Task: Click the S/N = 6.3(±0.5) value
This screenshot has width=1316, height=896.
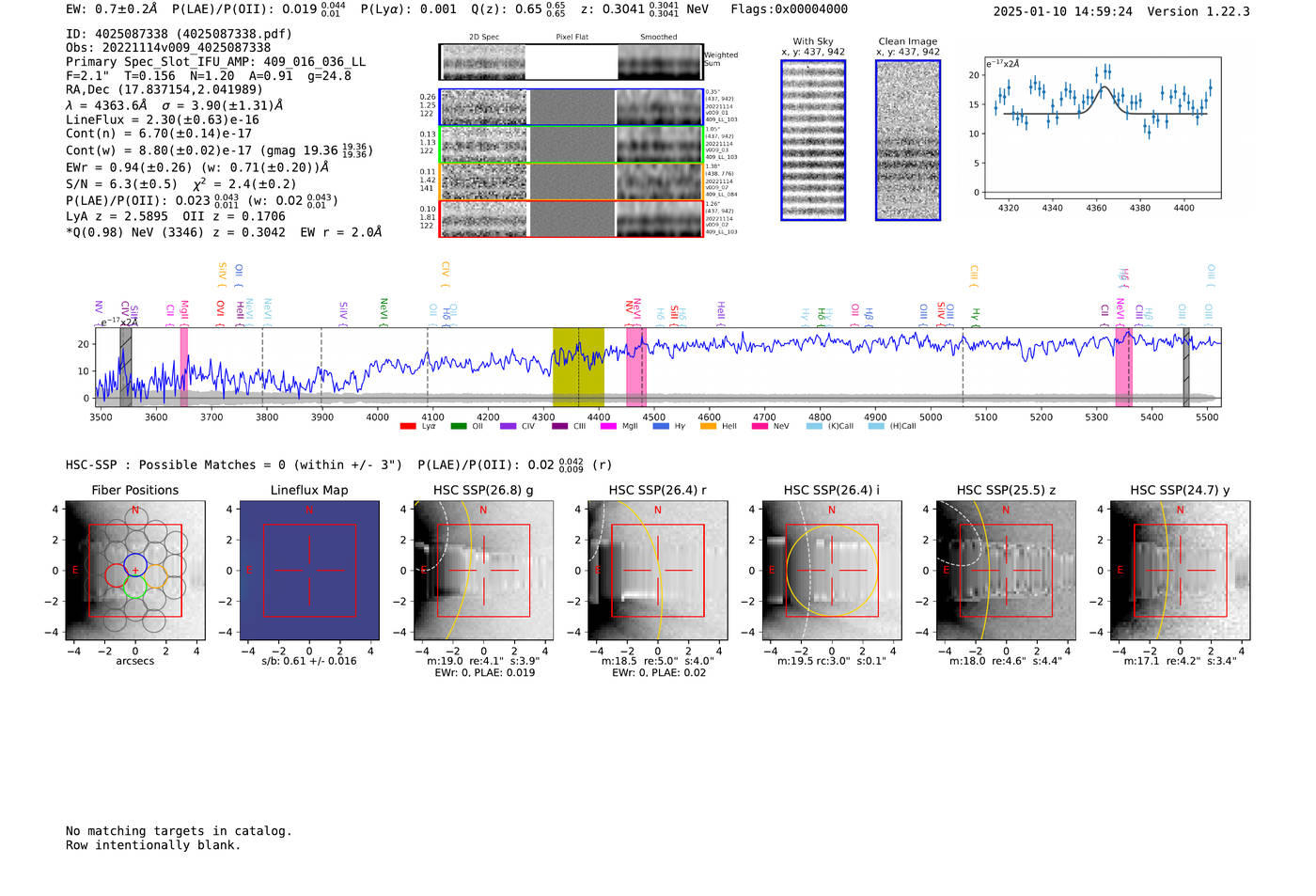Action: 121,184
